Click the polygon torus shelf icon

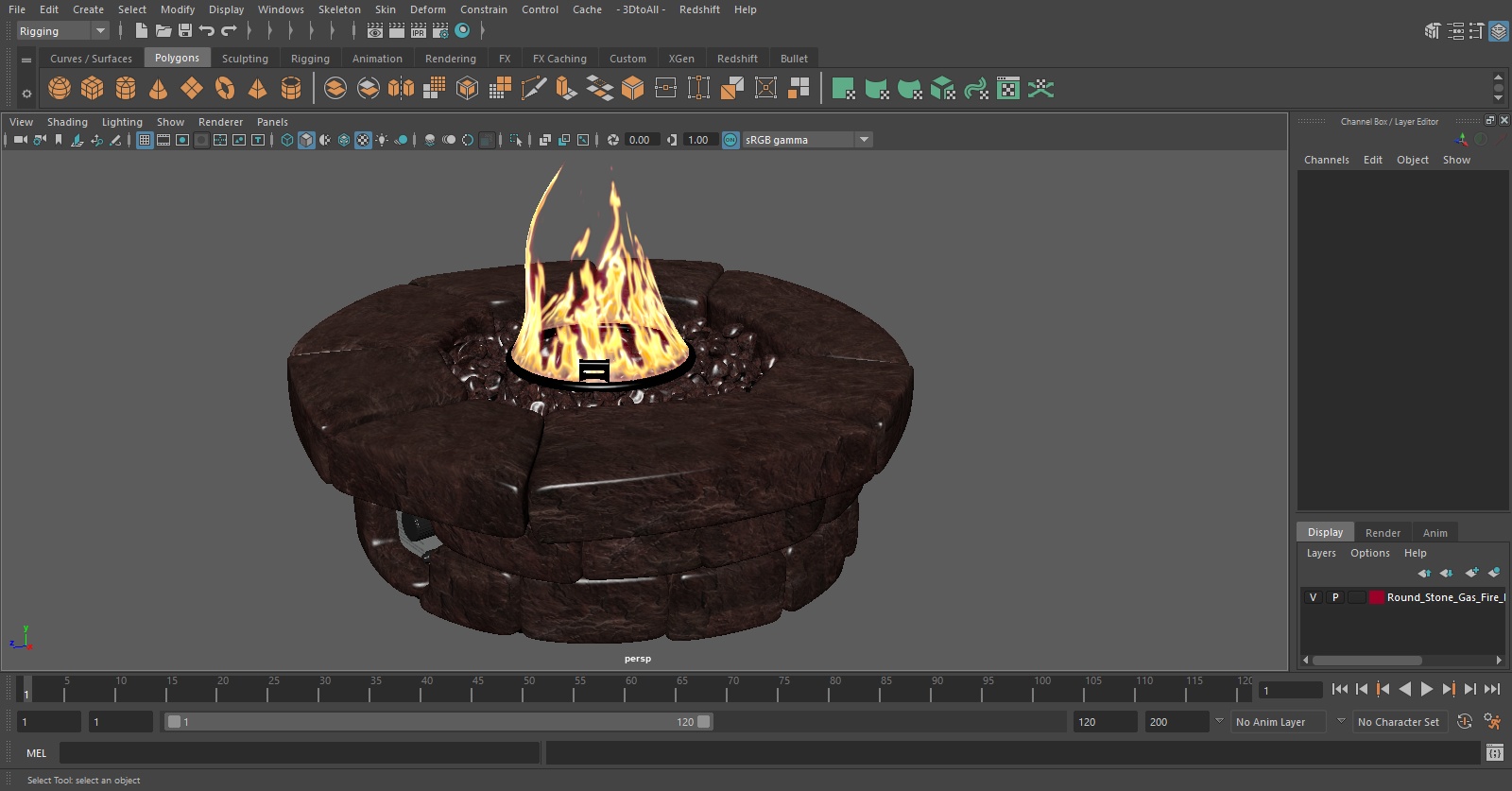tap(225, 89)
